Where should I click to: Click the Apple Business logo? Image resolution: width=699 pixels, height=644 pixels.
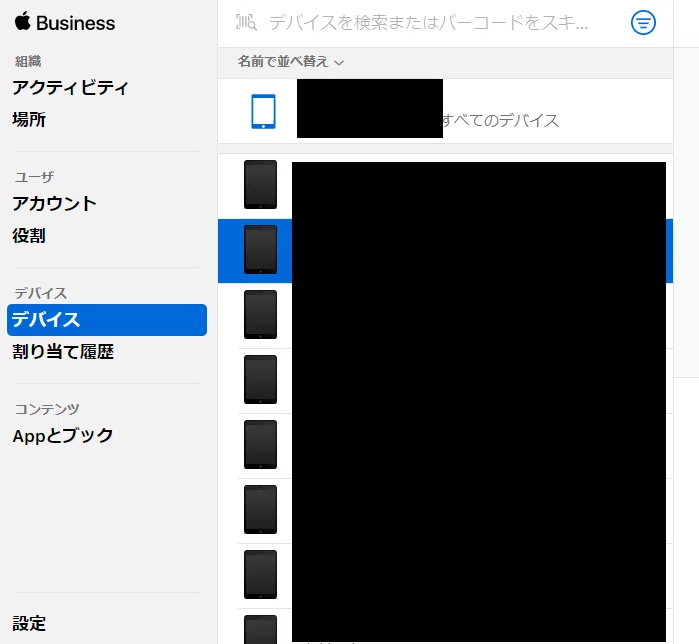[65, 22]
